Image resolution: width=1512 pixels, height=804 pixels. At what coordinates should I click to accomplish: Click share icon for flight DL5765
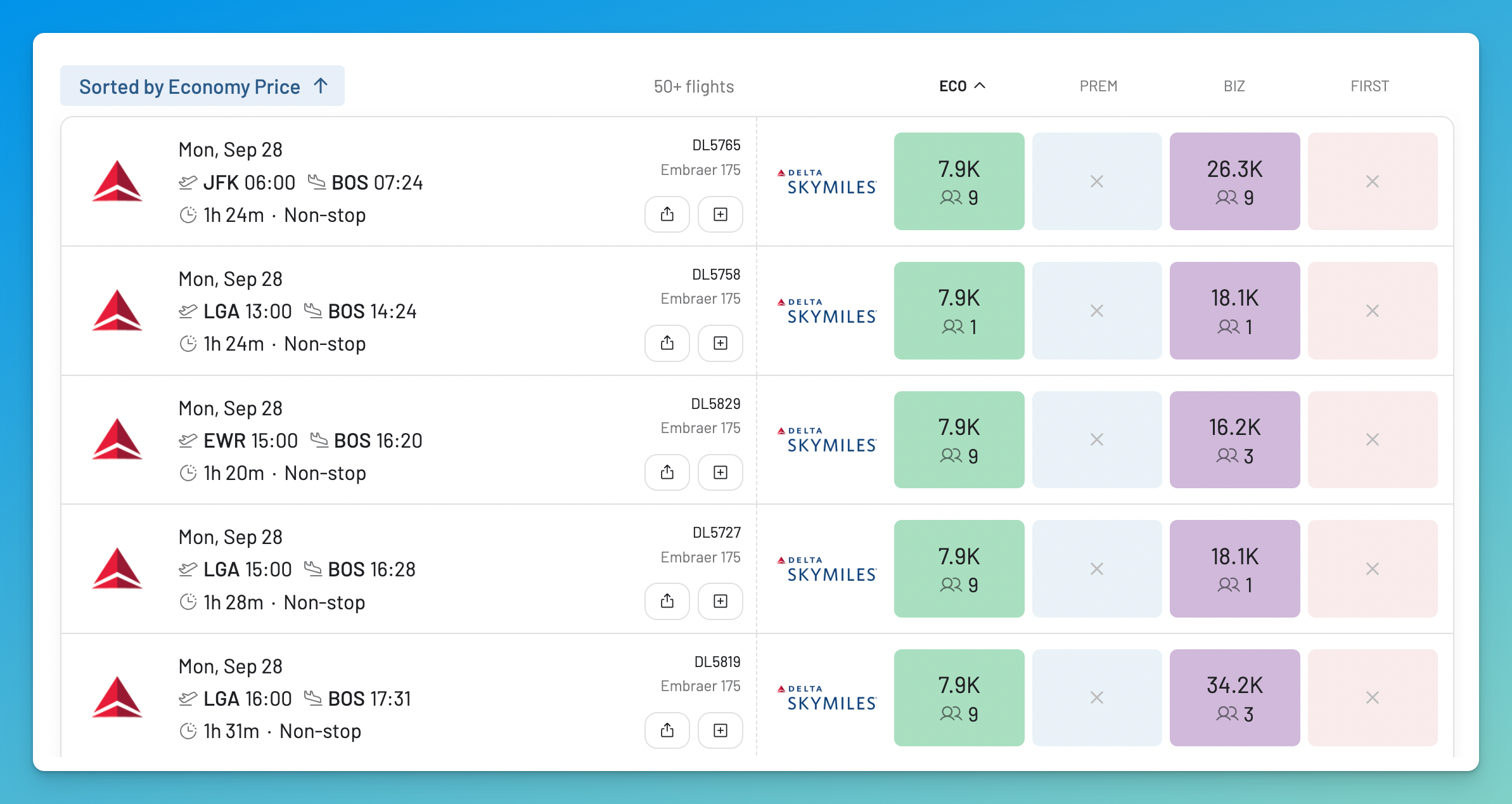point(667,214)
